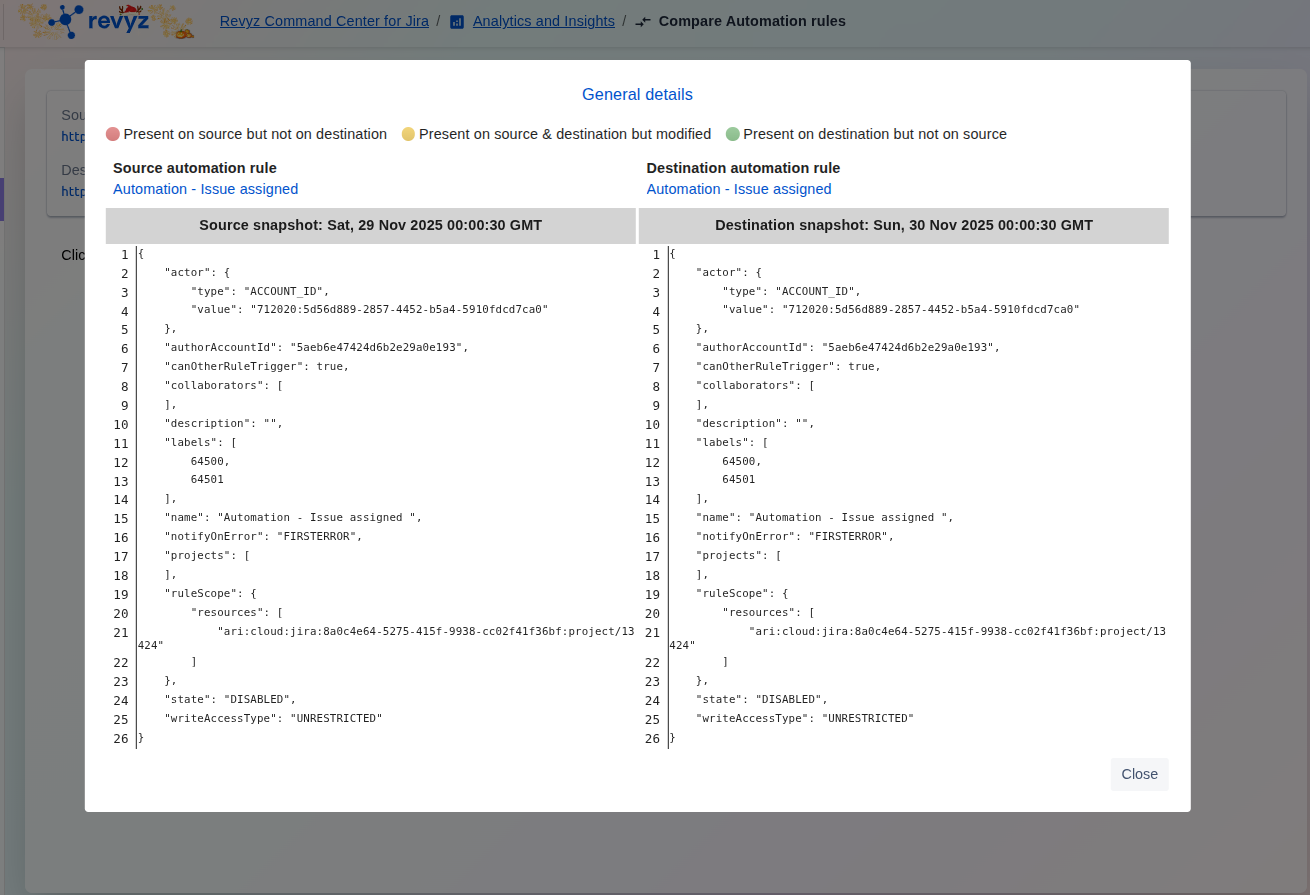1310x895 pixels.
Task: Click the "state": "DISABLED" line in the destination JSON
Action: click(762, 700)
